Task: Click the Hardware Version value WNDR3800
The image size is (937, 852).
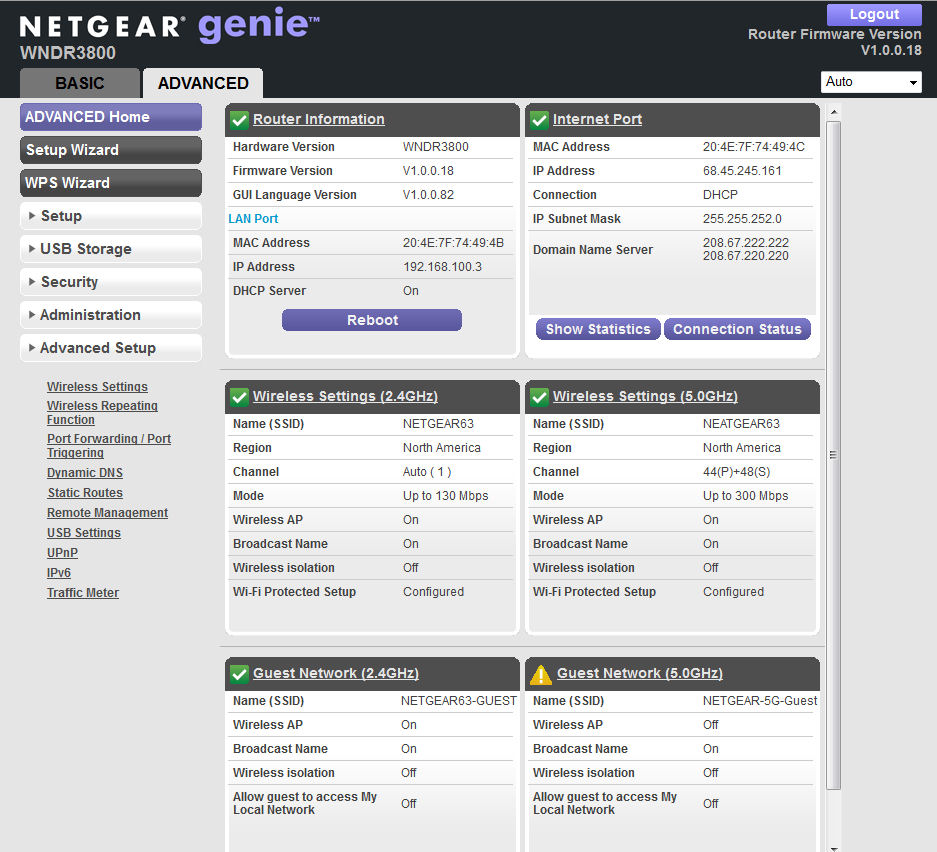Action: coord(436,147)
